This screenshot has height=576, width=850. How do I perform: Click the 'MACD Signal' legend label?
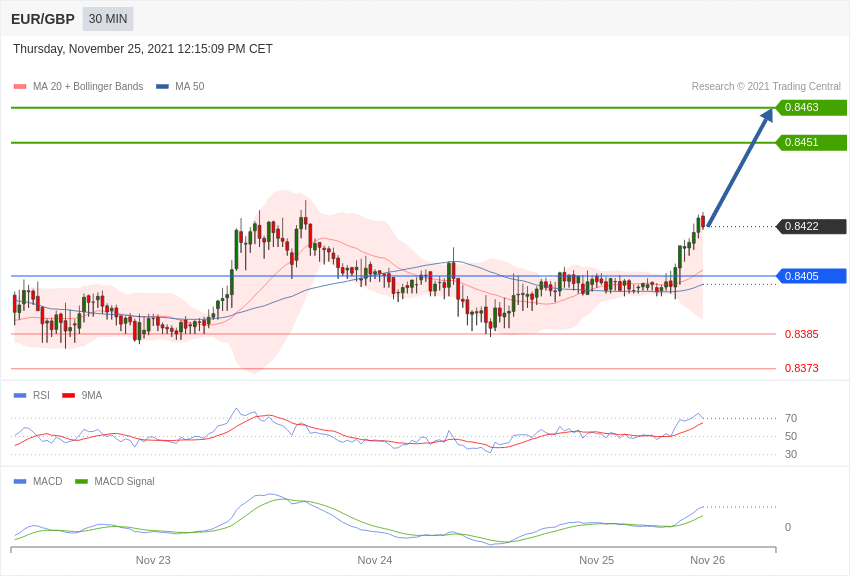(124, 482)
